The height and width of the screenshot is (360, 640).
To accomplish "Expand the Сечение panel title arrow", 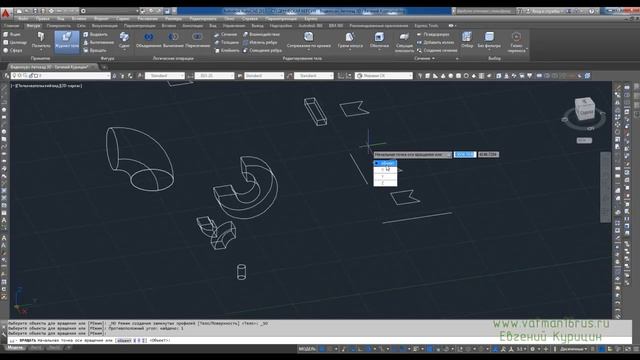I will [433, 59].
